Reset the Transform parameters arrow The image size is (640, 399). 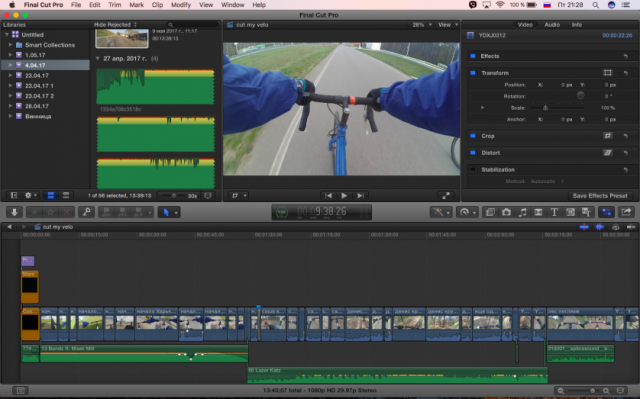pos(625,73)
